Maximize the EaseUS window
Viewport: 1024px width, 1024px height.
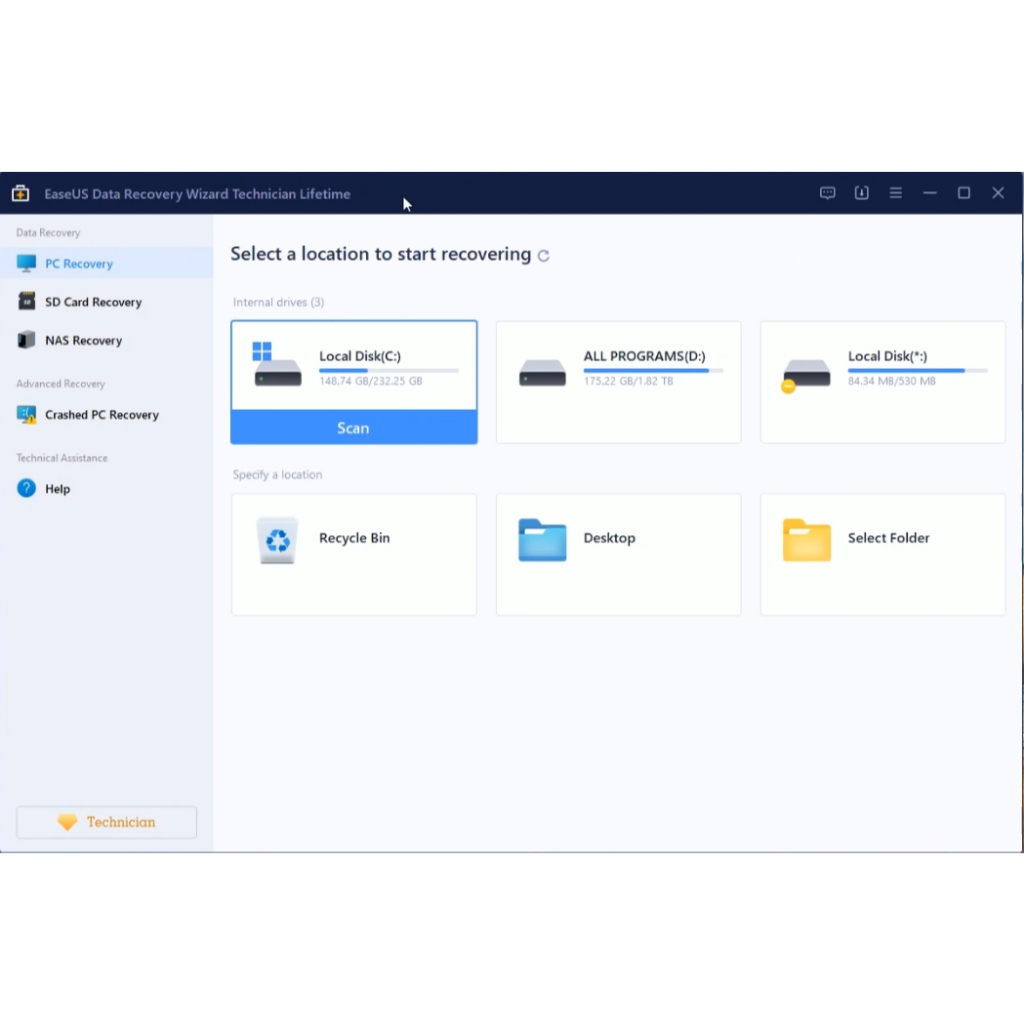(x=963, y=193)
